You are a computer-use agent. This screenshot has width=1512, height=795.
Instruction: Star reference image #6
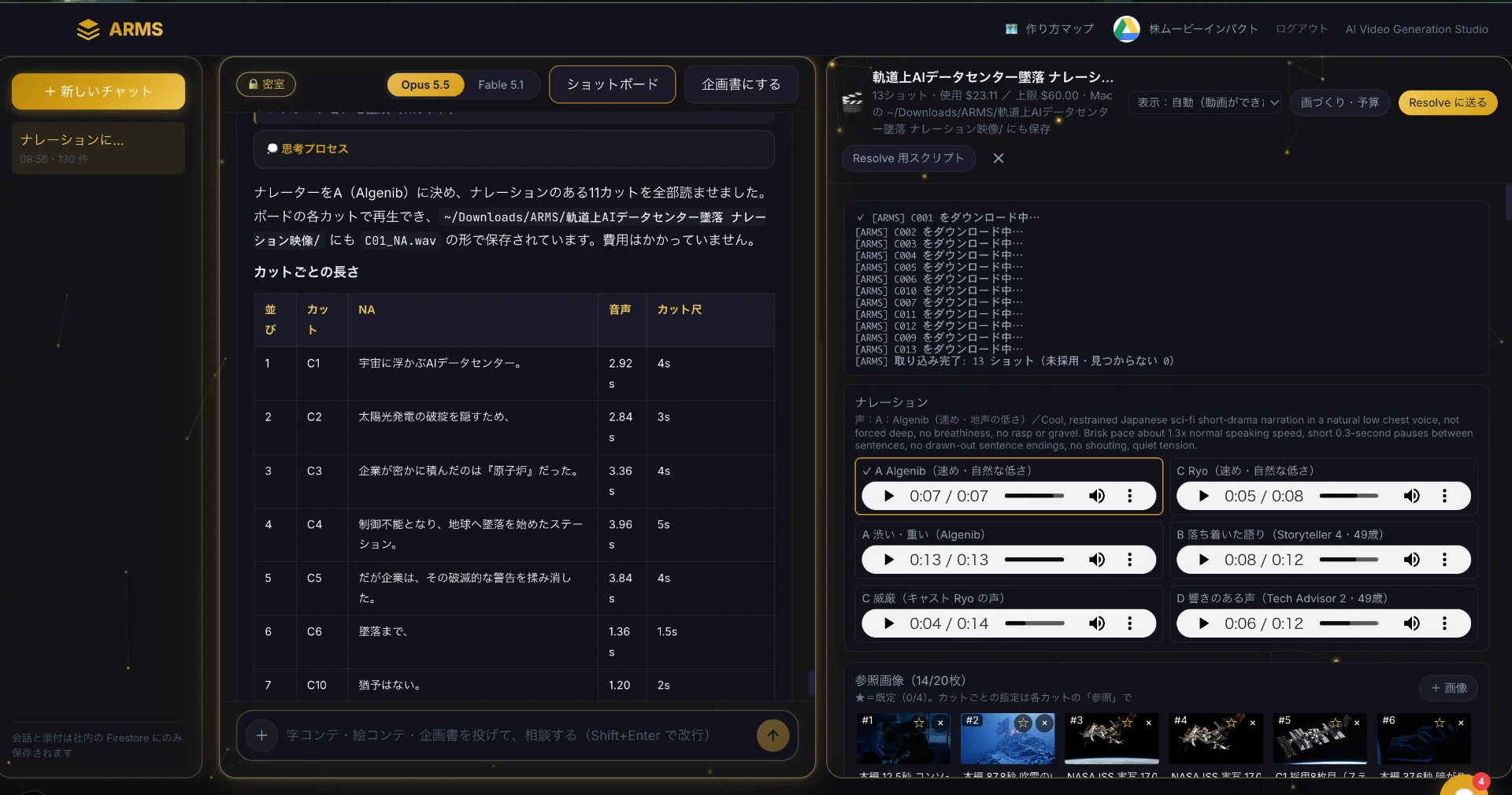point(1440,723)
